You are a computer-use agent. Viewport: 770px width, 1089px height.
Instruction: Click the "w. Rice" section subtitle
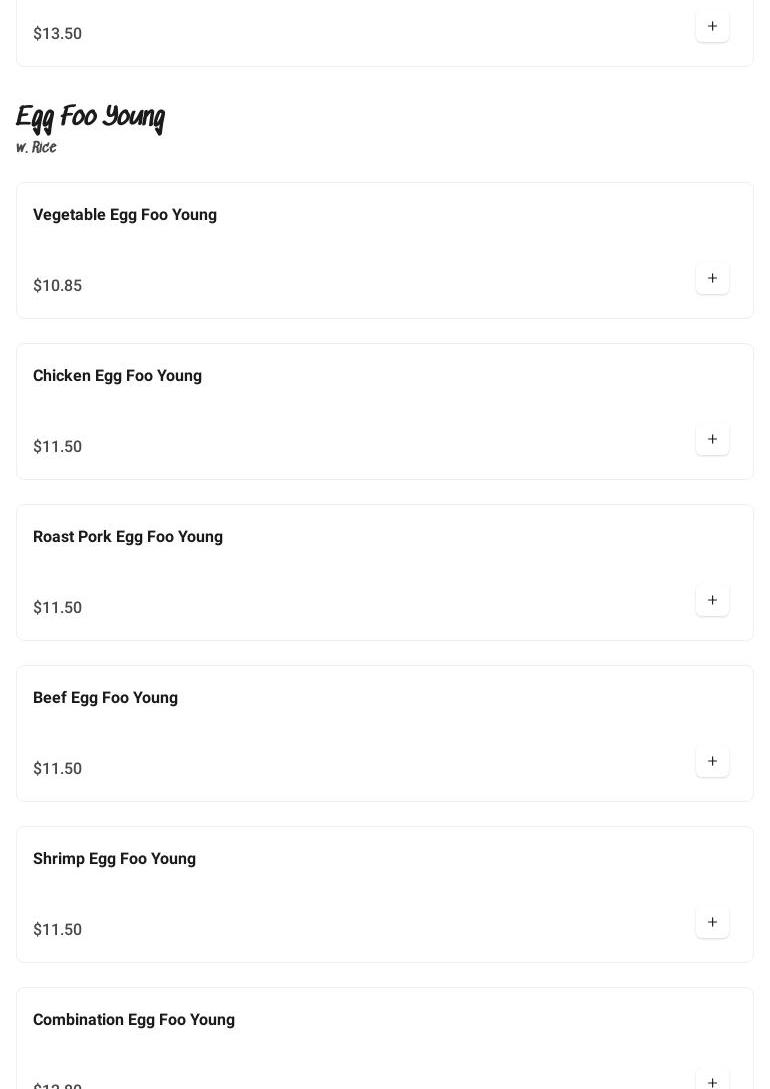[36, 148]
